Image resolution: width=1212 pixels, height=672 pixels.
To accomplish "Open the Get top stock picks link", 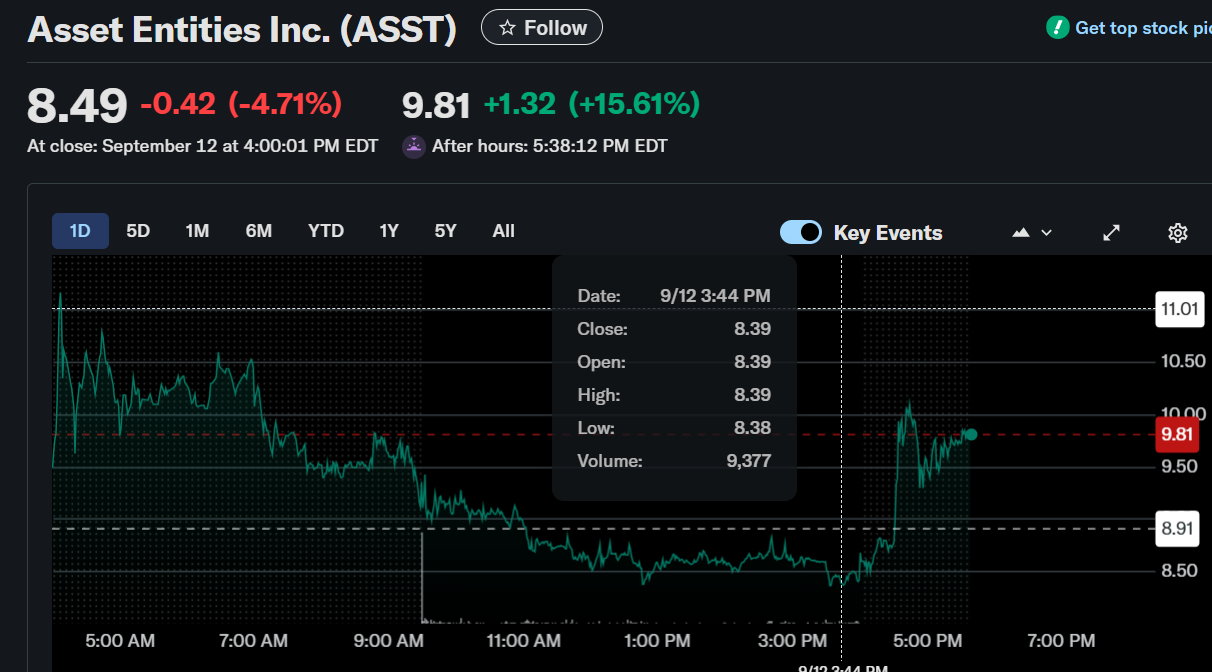I will 1143,28.
